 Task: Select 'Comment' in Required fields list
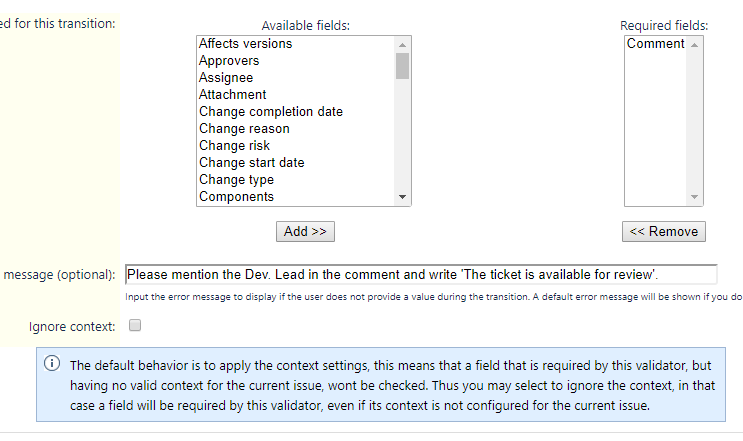tap(656, 44)
